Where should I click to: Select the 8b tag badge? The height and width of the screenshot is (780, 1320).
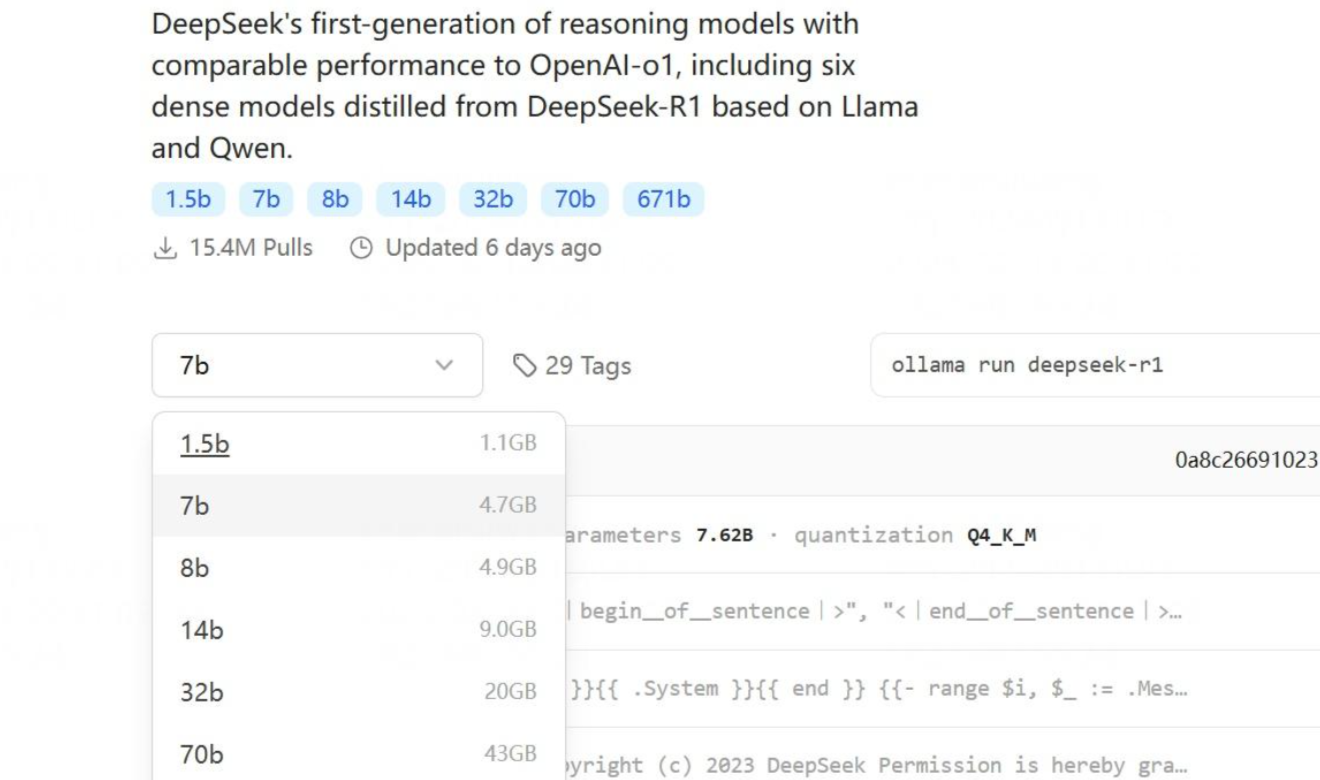pos(335,199)
